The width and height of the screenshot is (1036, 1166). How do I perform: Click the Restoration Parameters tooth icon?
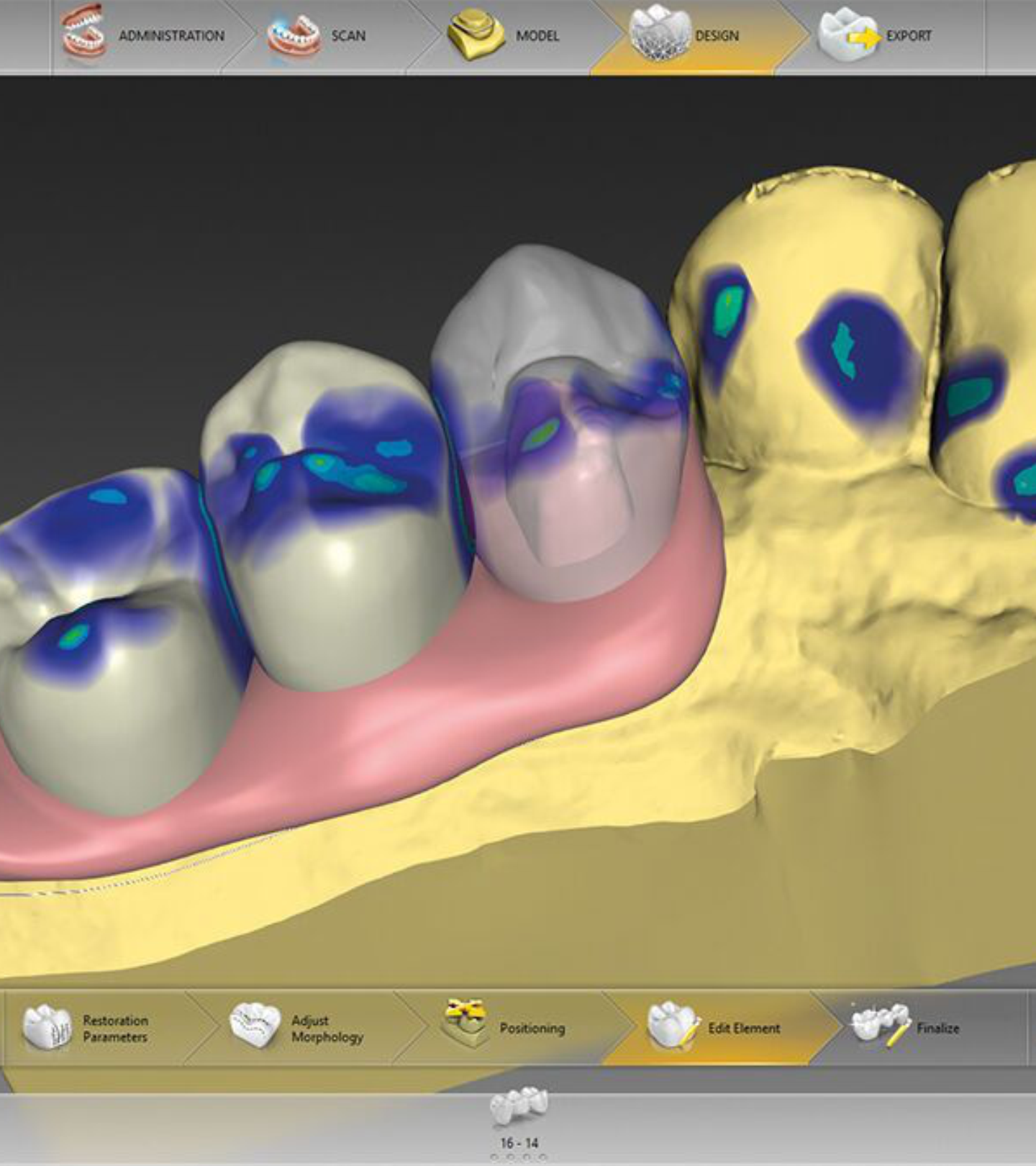[x=47, y=1027]
